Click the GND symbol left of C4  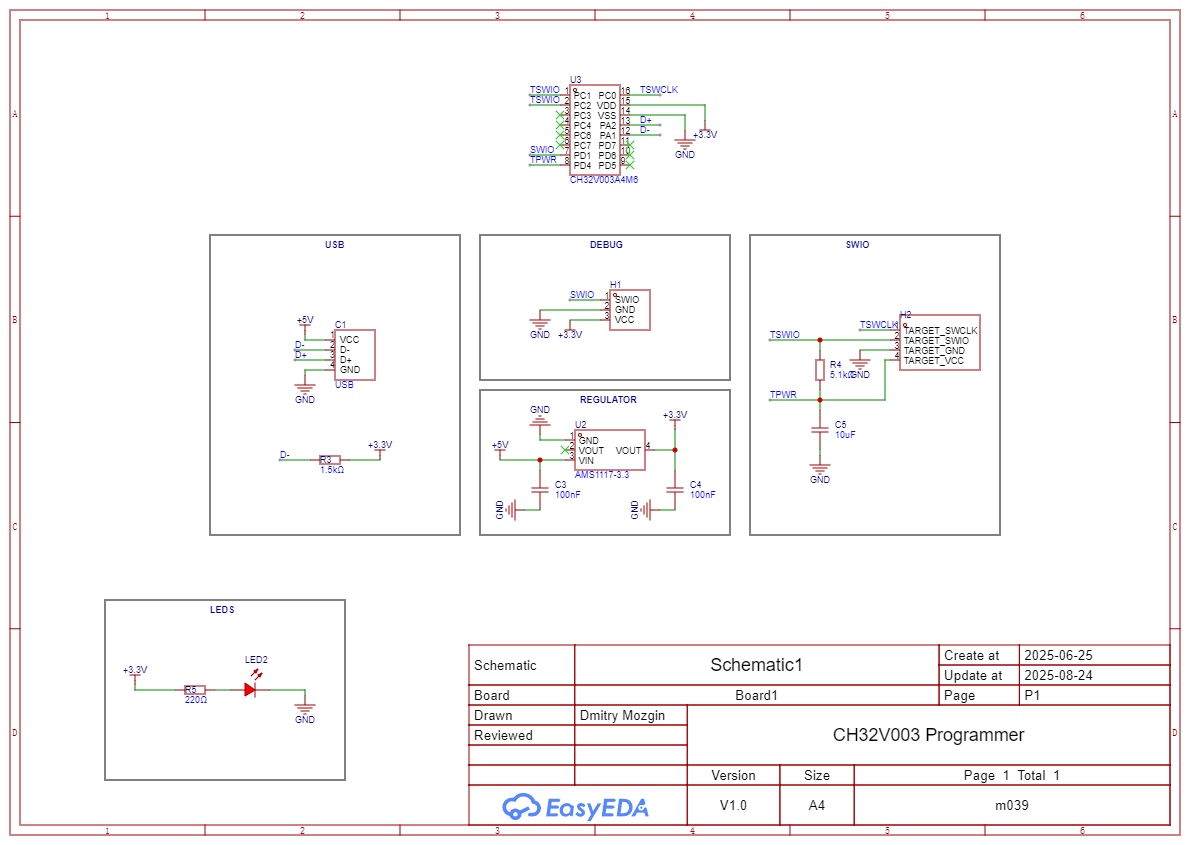click(642, 509)
